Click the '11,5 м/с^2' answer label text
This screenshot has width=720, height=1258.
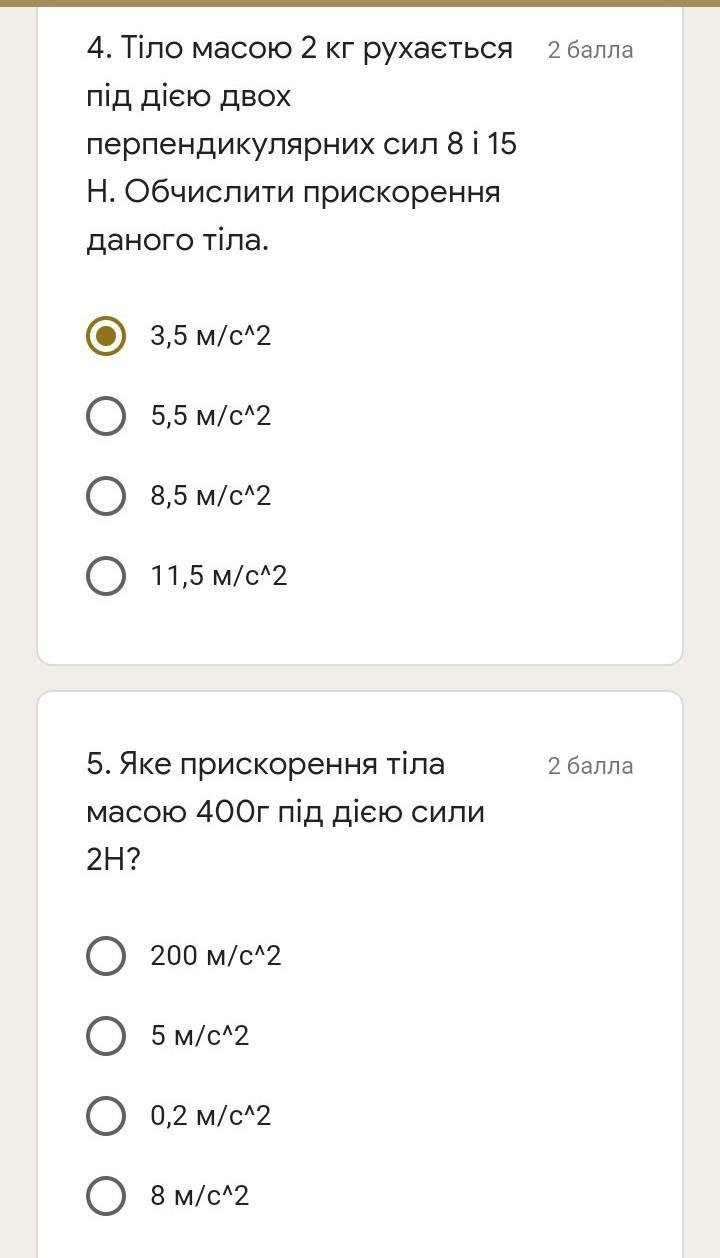click(x=219, y=576)
